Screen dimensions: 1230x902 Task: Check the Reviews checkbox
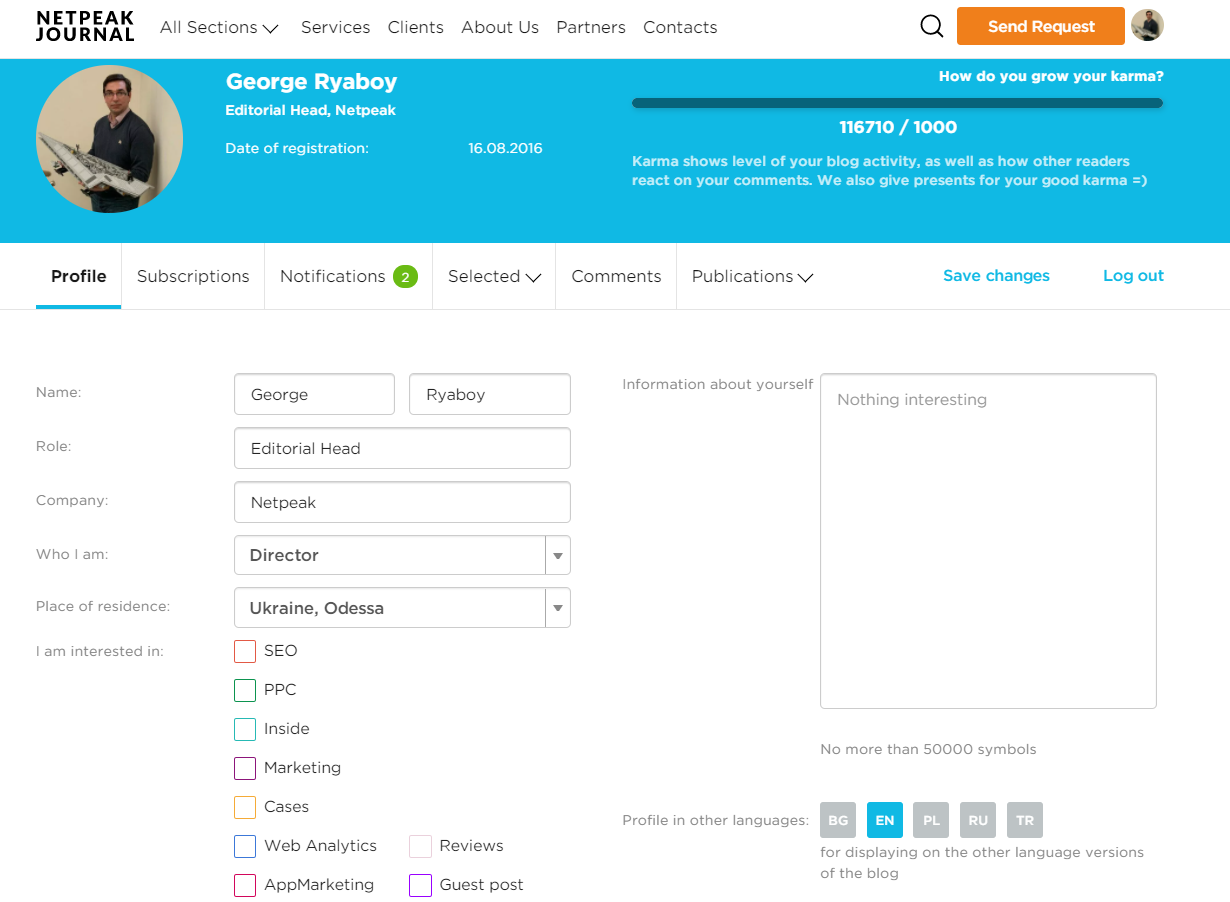click(x=420, y=846)
